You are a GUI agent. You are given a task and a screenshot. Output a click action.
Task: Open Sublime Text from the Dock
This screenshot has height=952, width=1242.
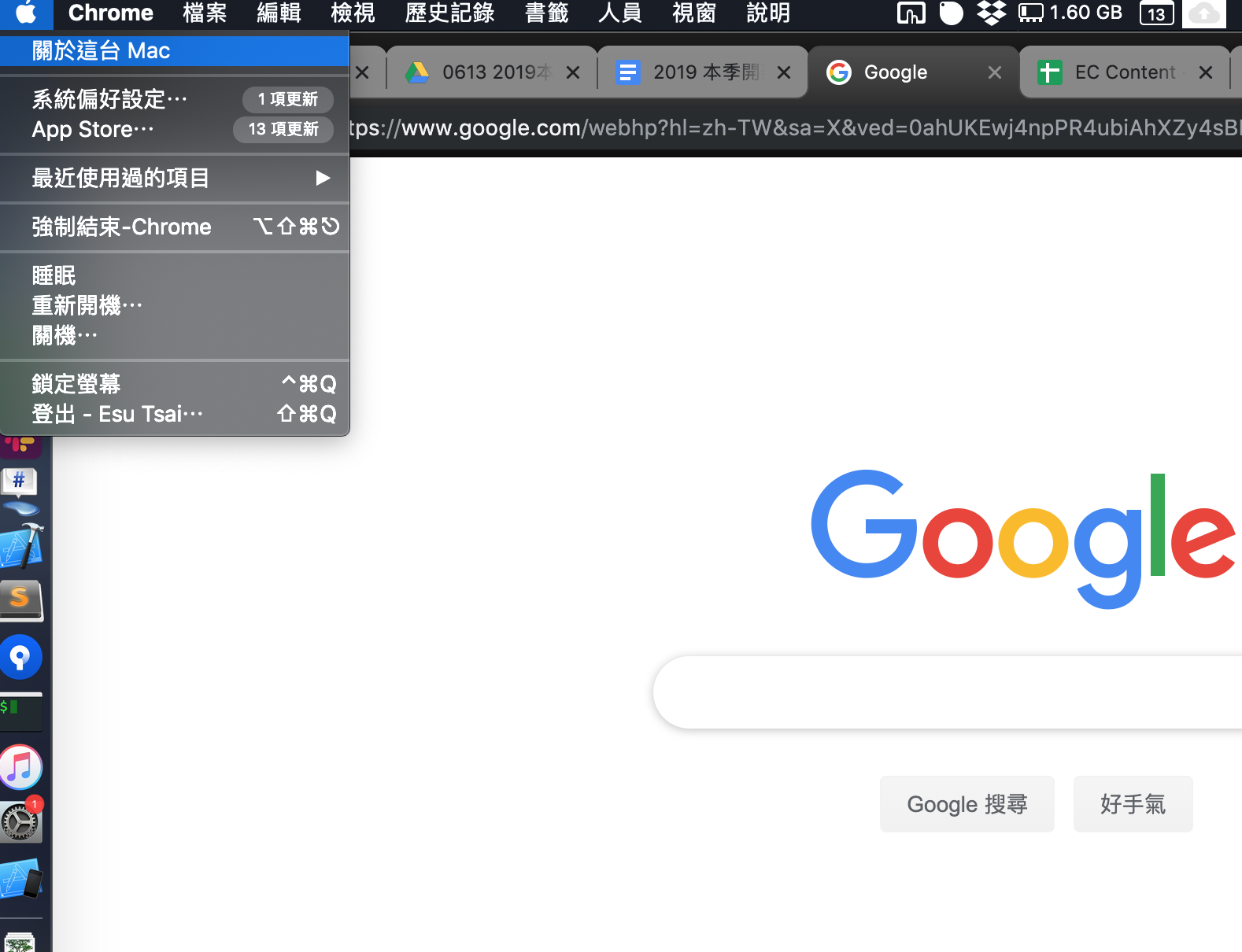[20, 600]
